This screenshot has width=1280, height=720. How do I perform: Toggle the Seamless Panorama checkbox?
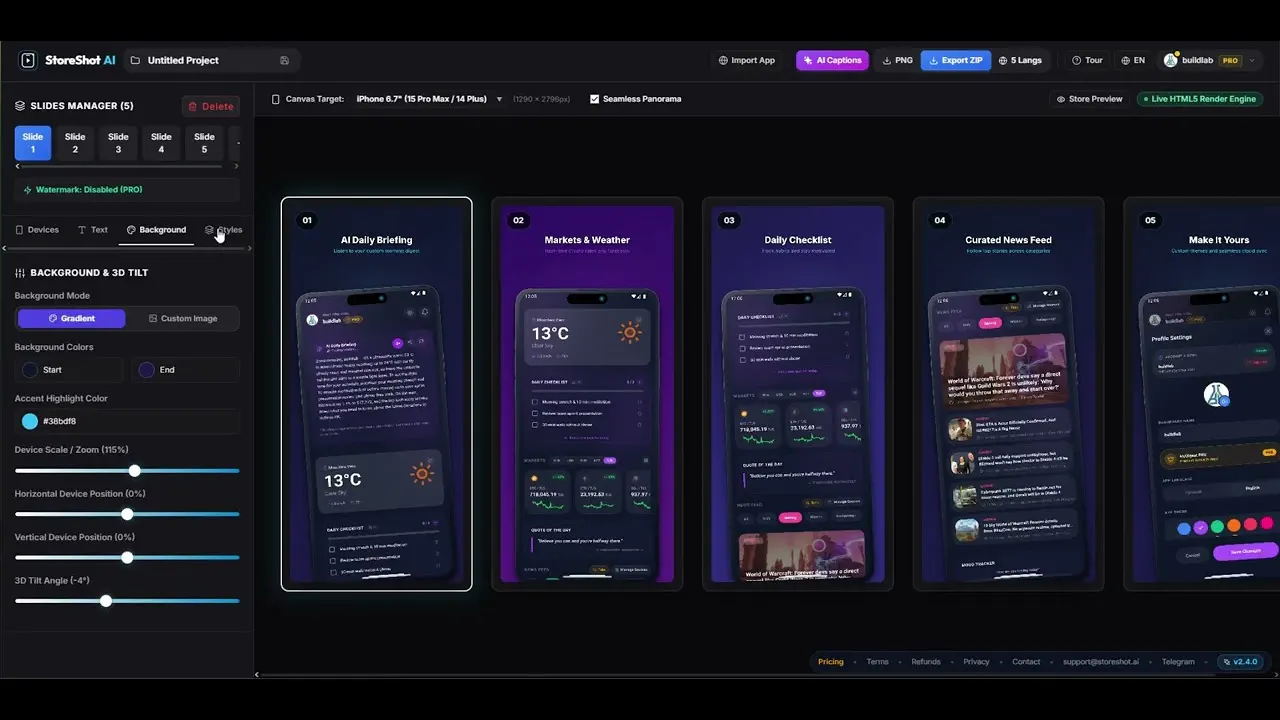tap(595, 99)
